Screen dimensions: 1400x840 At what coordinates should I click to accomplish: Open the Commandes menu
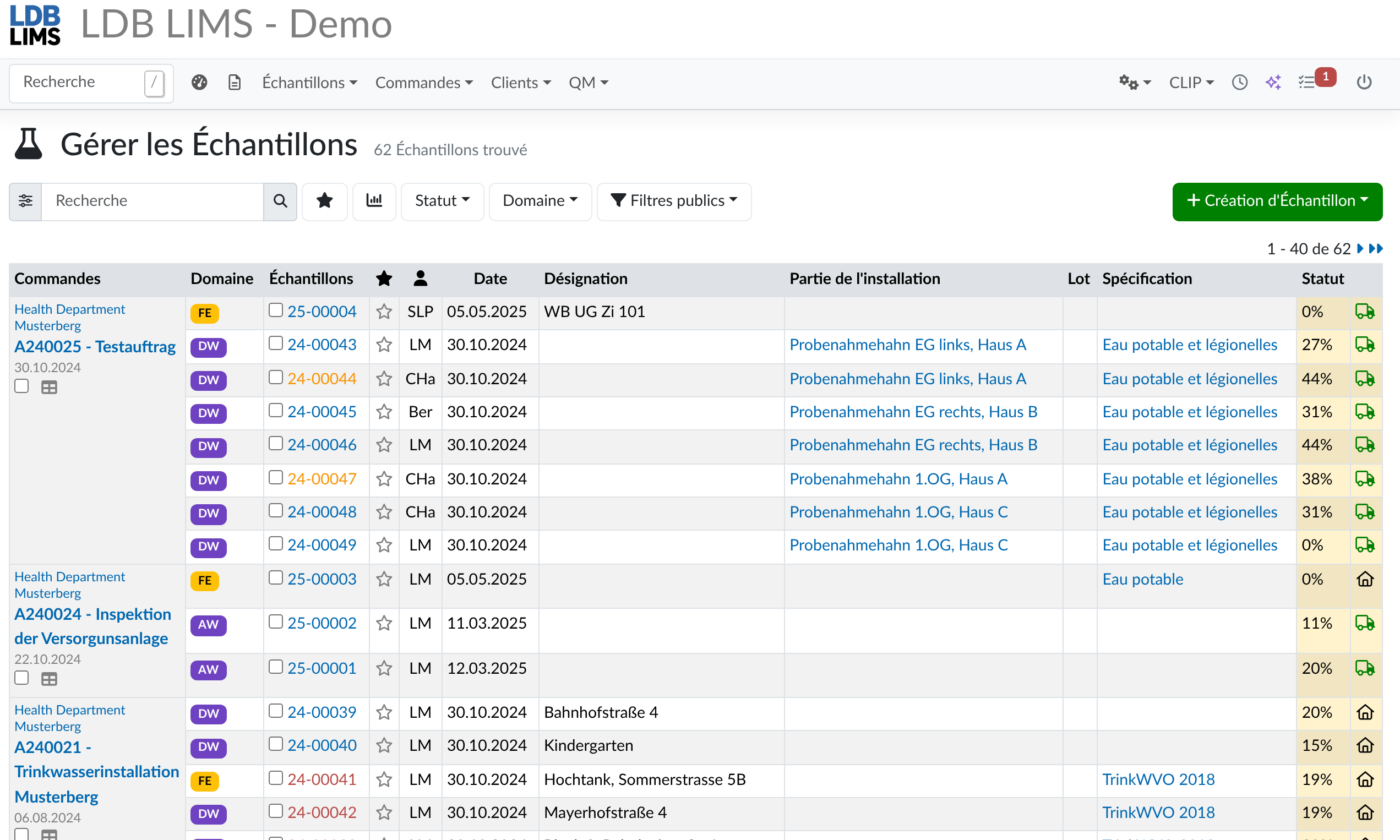click(424, 83)
